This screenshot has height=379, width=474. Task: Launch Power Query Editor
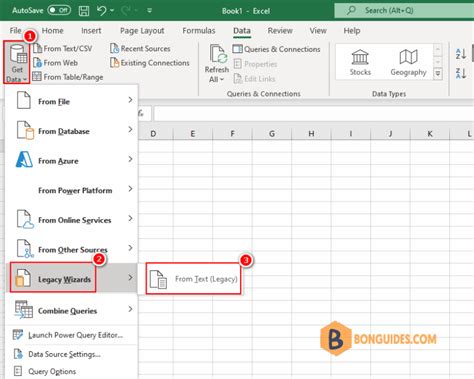click(72, 335)
